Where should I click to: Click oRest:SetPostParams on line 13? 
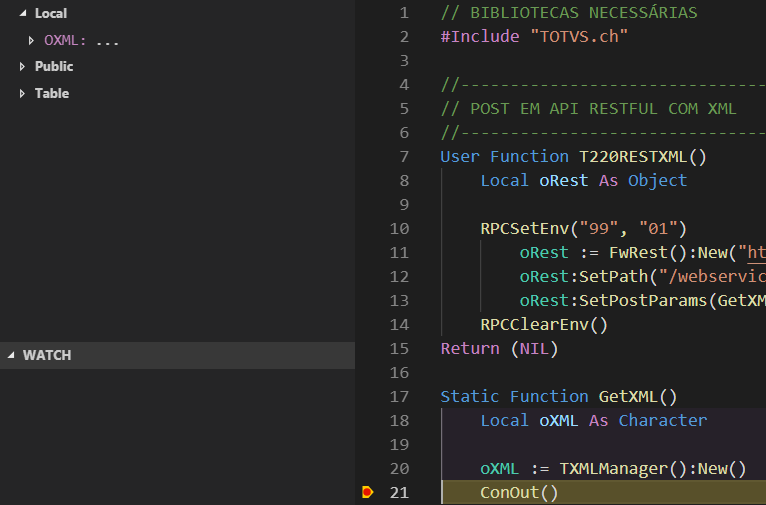(613, 301)
